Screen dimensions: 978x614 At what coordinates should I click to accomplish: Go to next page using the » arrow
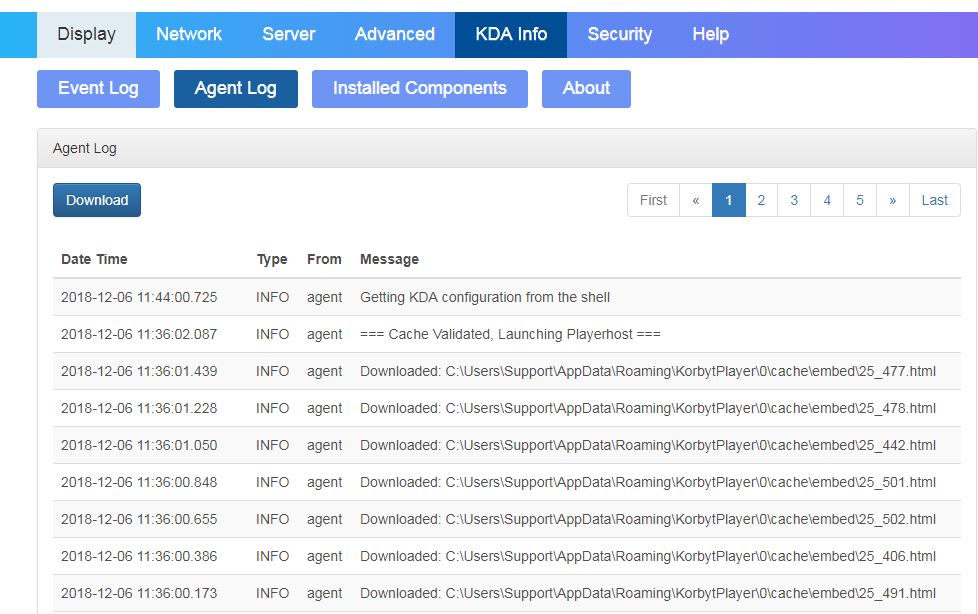click(x=892, y=199)
